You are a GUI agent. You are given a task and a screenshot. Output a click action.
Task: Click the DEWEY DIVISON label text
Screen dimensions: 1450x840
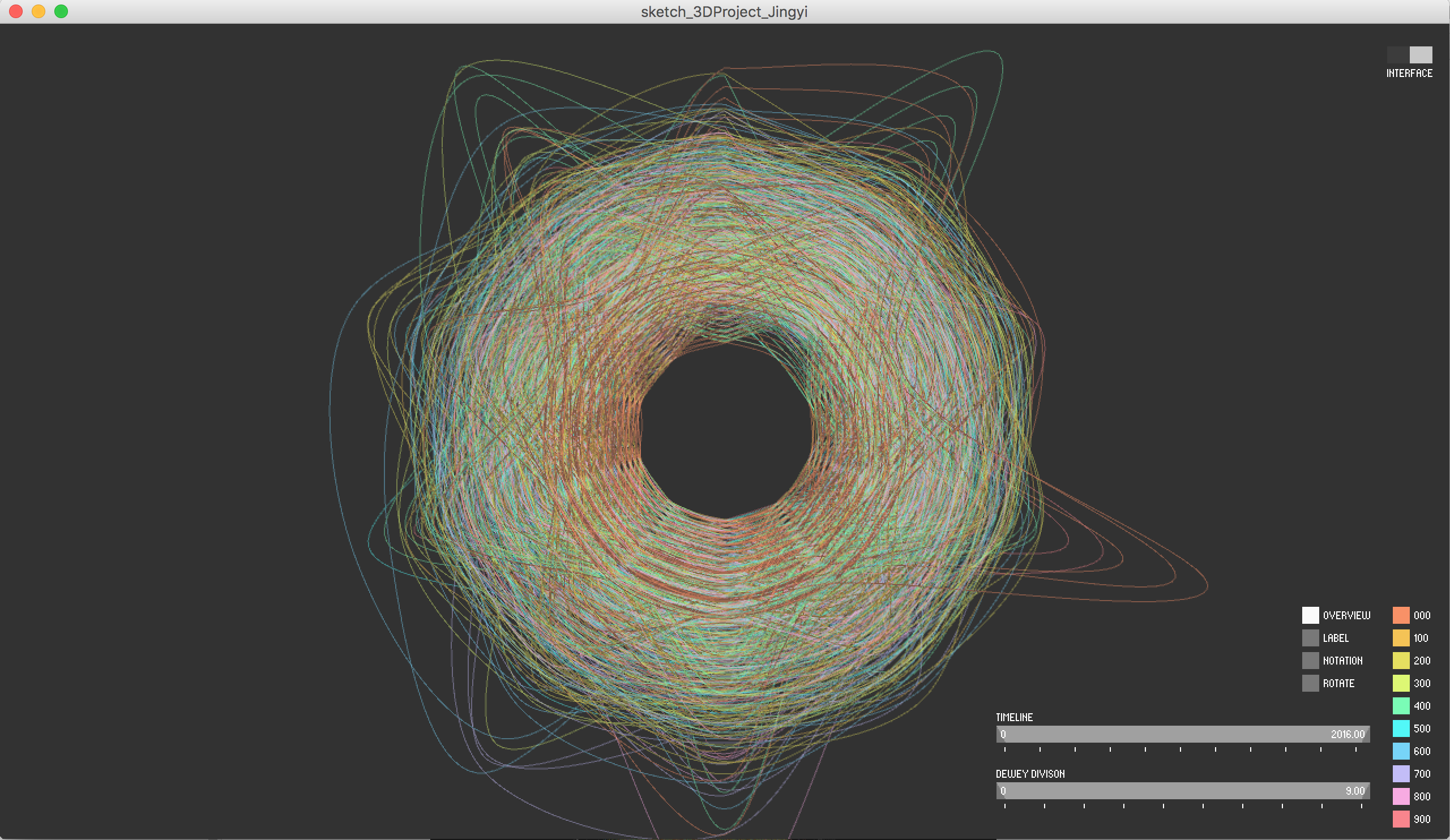[1030, 774]
